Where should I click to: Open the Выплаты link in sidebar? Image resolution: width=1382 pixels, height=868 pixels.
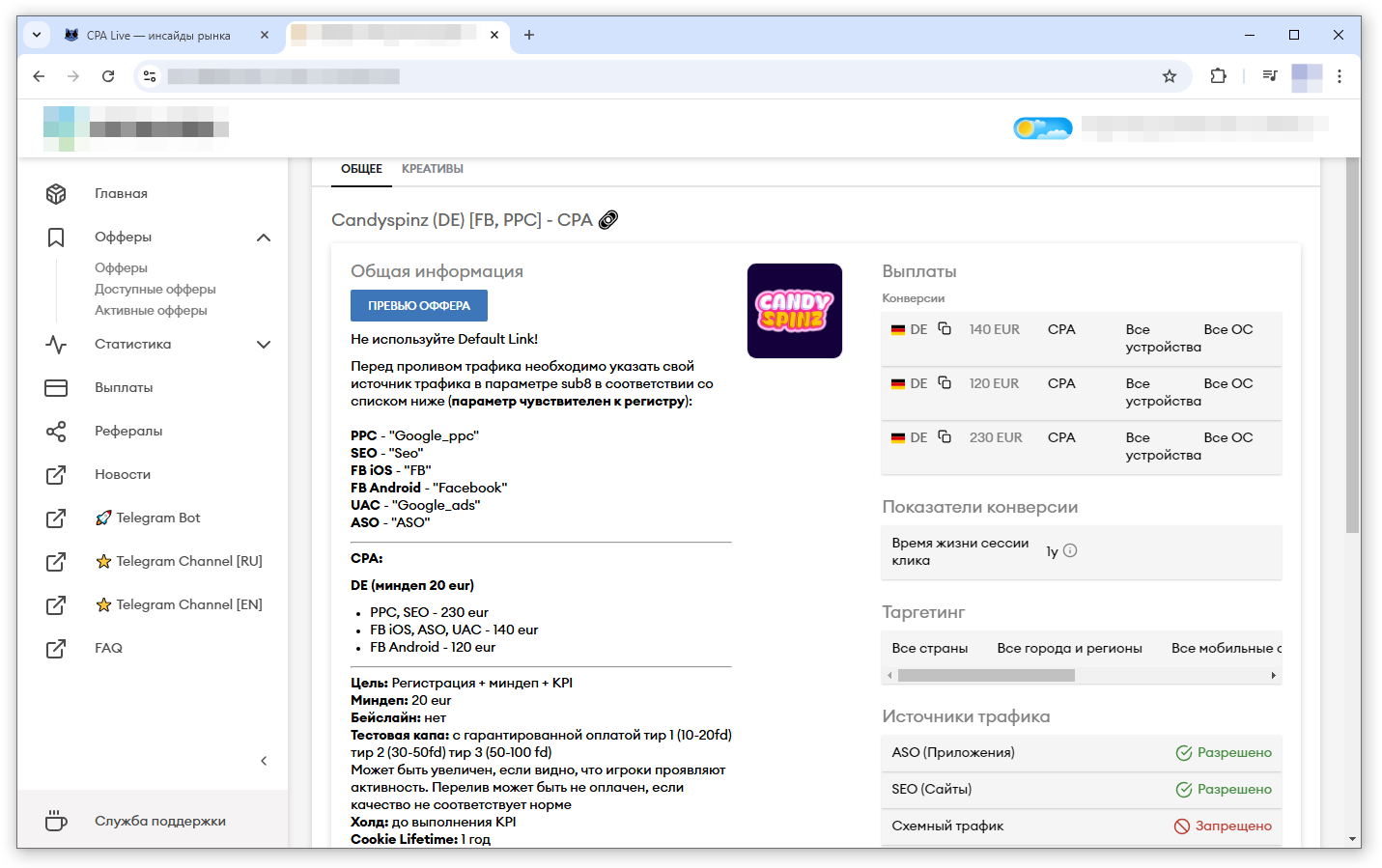coord(124,388)
